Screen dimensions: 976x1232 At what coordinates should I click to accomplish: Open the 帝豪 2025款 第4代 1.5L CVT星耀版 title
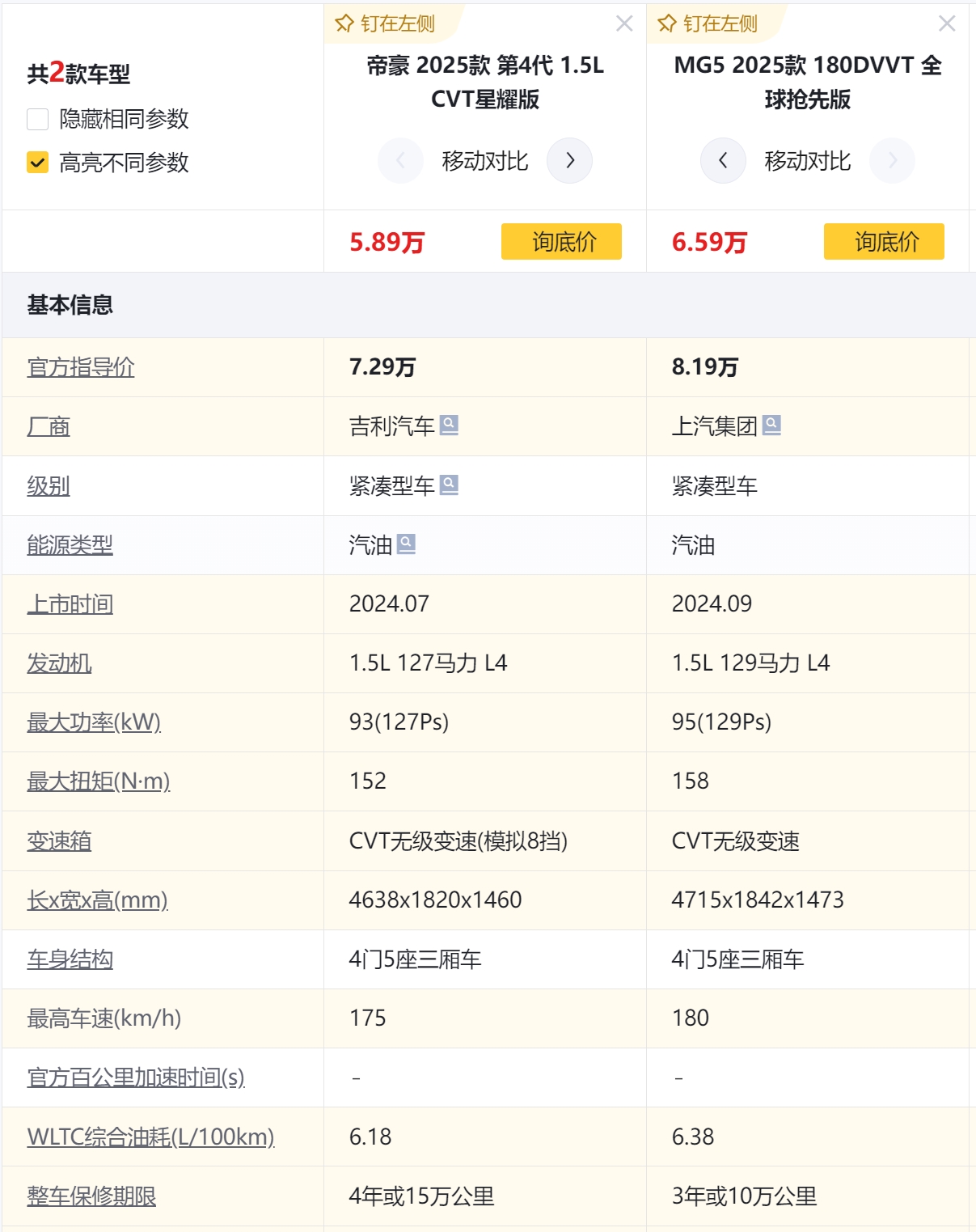tap(485, 82)
